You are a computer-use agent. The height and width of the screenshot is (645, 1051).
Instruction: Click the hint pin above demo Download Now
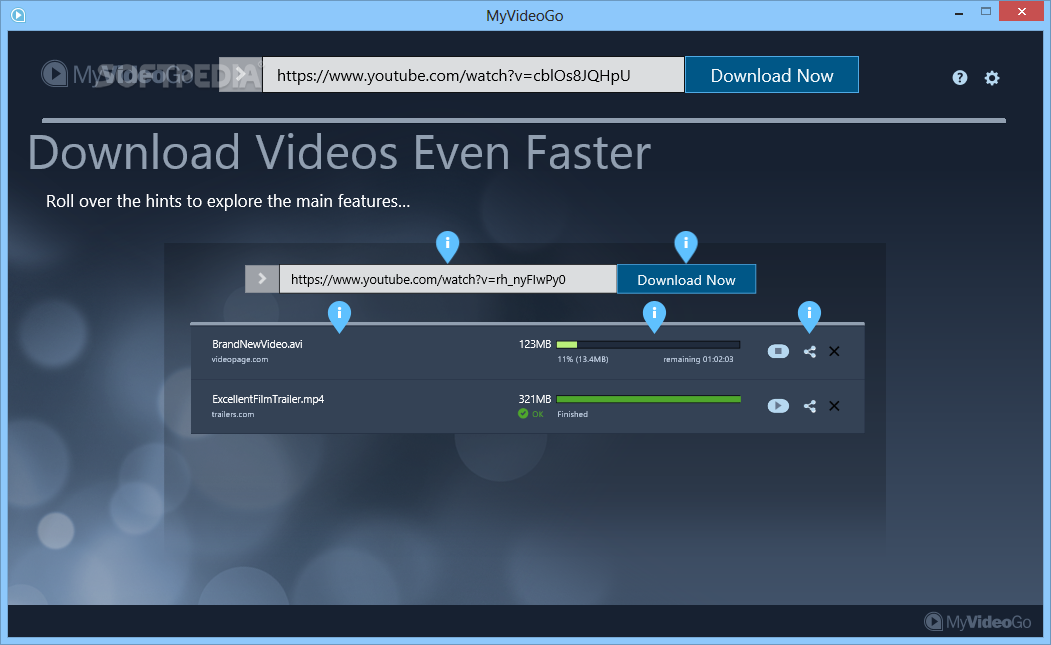(686, 246)
